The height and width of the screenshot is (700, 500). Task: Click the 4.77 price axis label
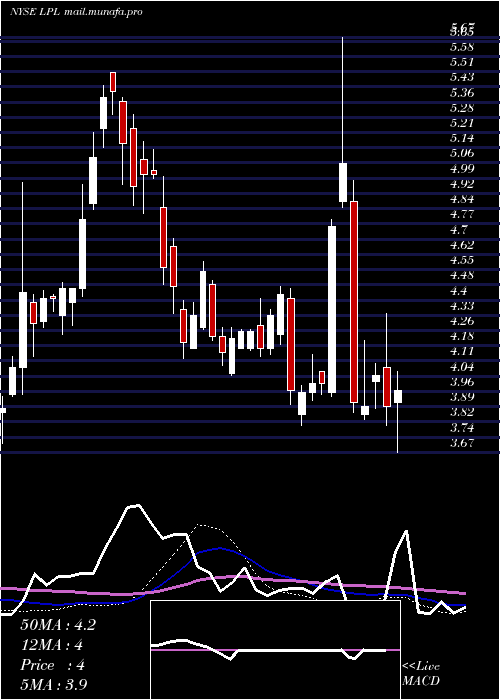click(462, 214)
